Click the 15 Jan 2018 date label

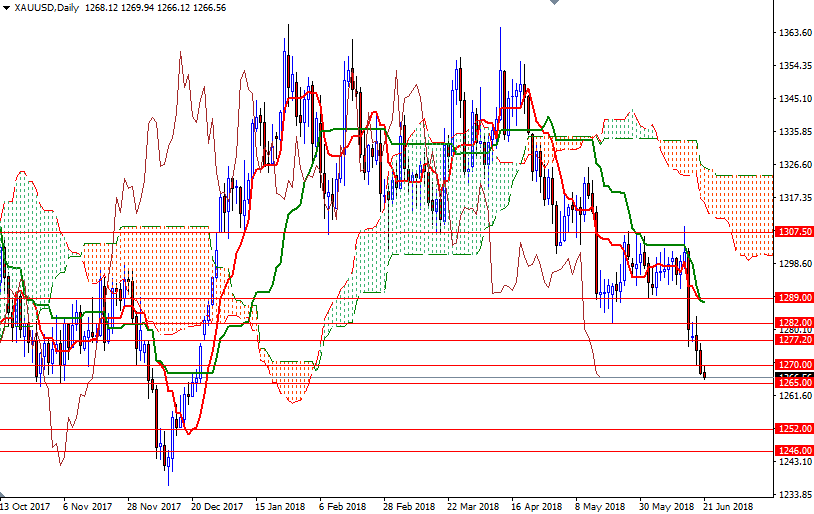click(279, 506)
